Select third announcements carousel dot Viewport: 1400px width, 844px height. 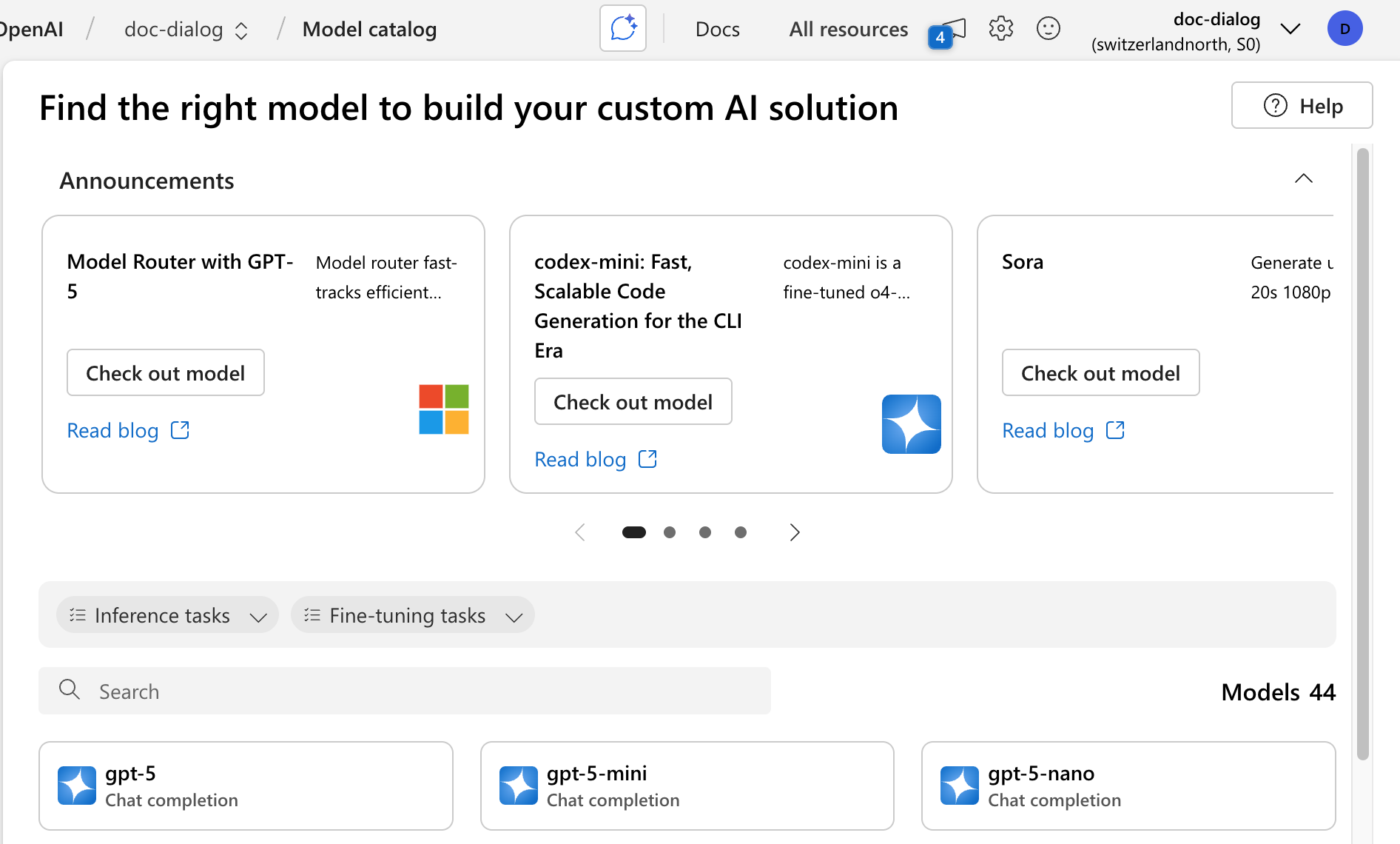click(705, 532)
